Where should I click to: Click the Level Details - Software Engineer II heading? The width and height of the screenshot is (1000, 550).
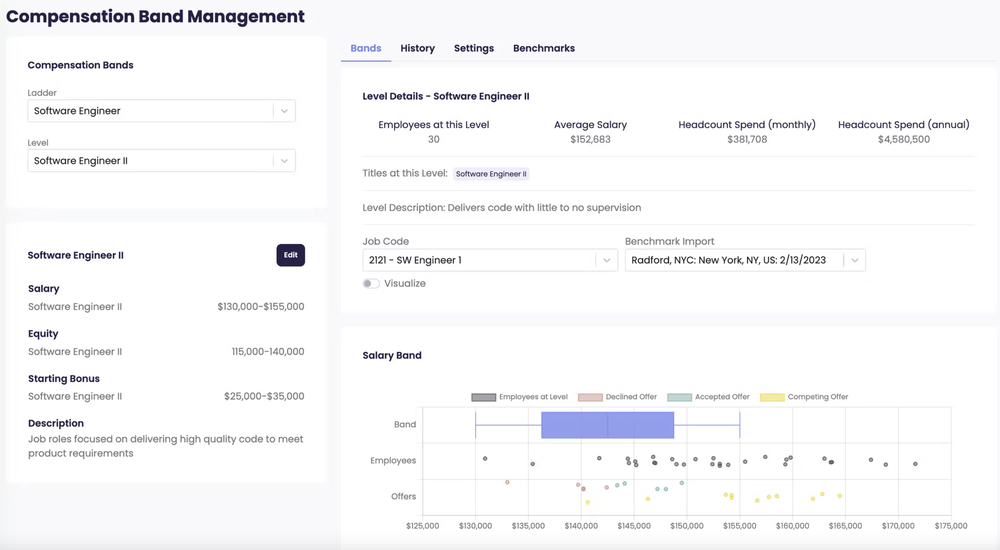(446, 96)
